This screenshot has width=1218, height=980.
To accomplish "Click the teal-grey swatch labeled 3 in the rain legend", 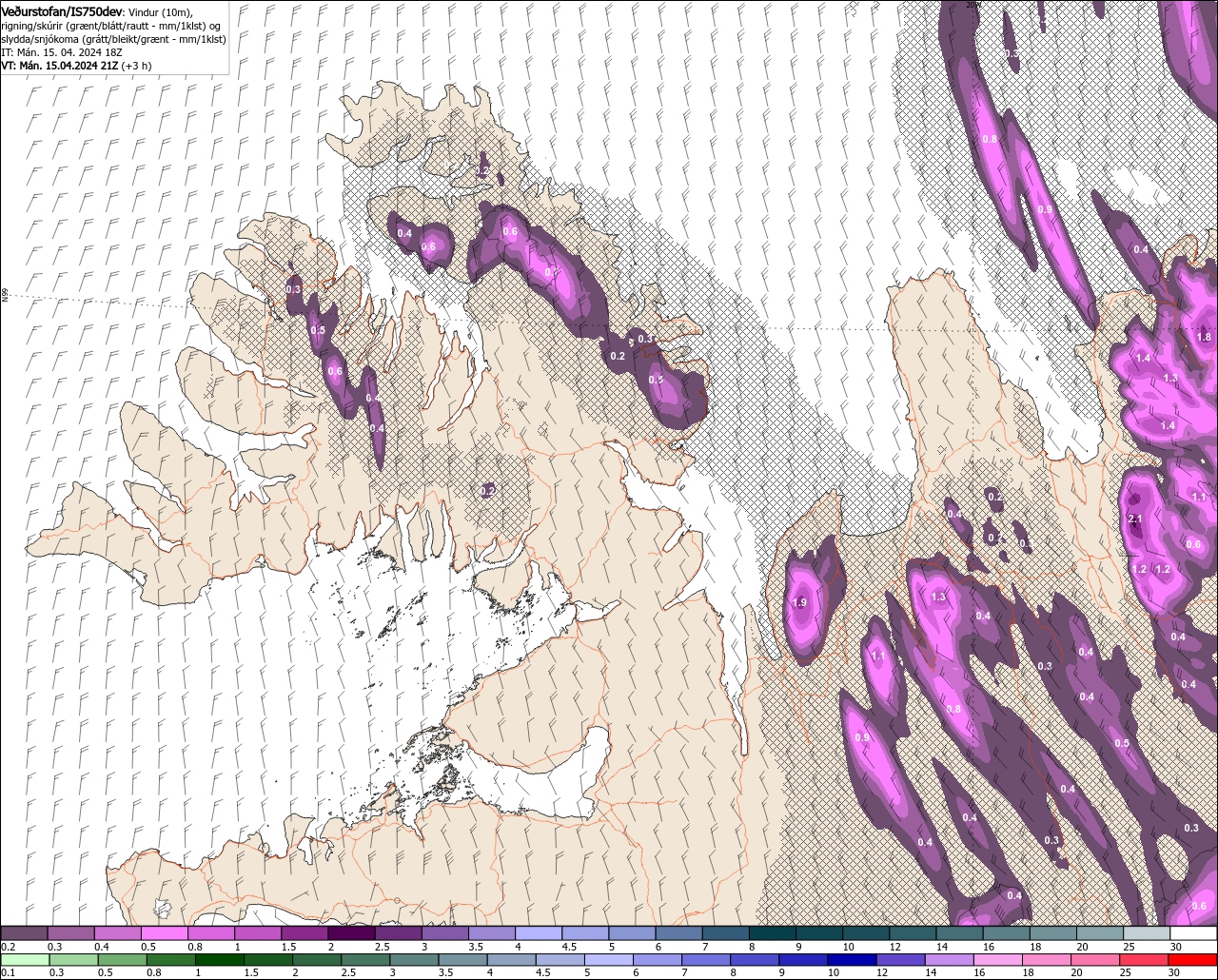I will tap(414, 960).
